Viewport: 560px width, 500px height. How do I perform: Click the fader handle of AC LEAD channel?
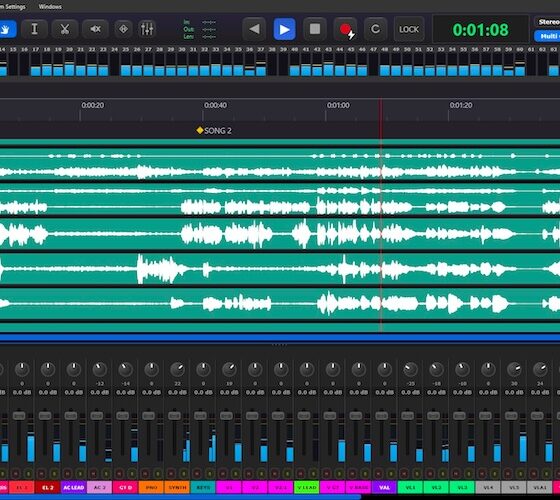pos(71,416)
